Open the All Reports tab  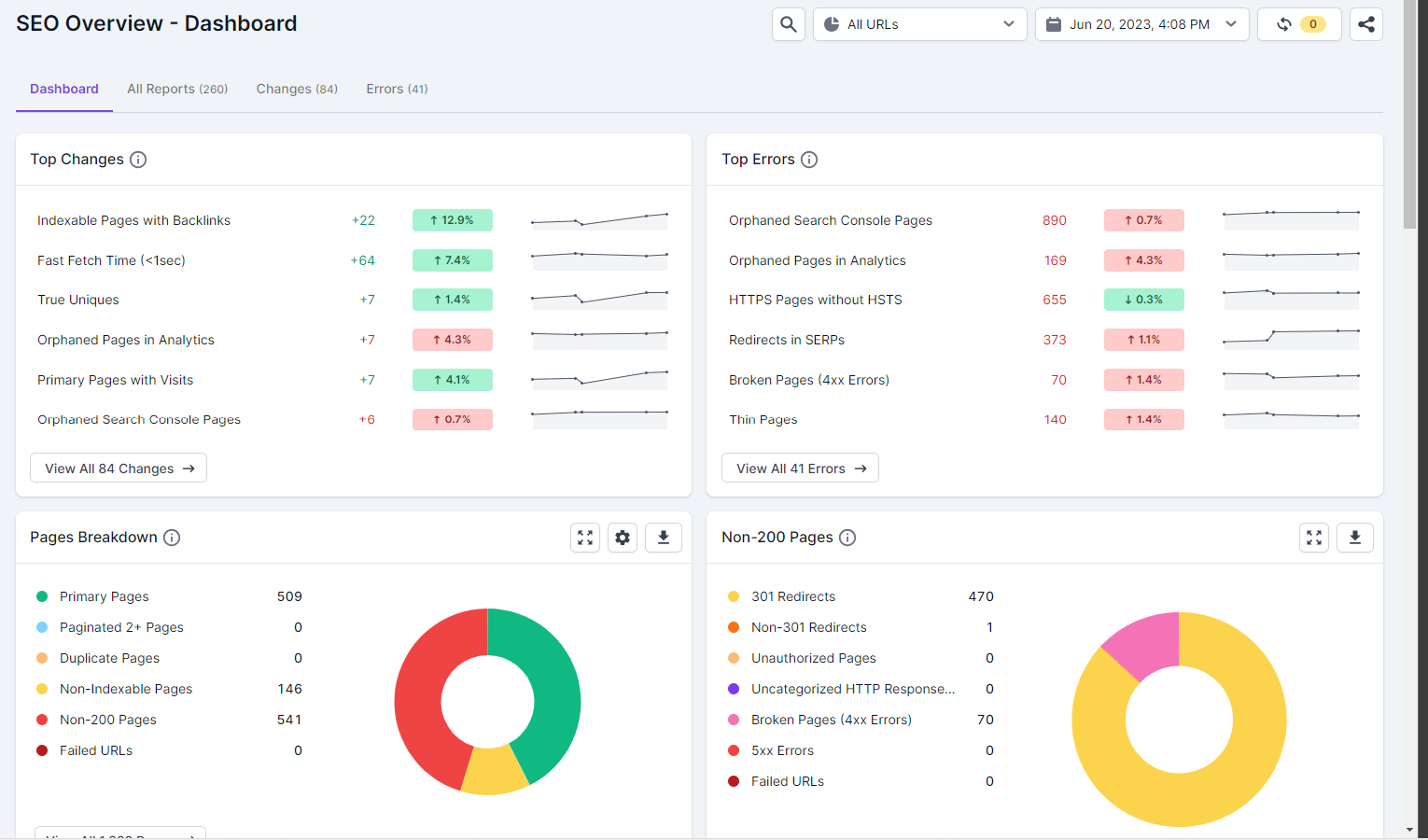[177, 89]
